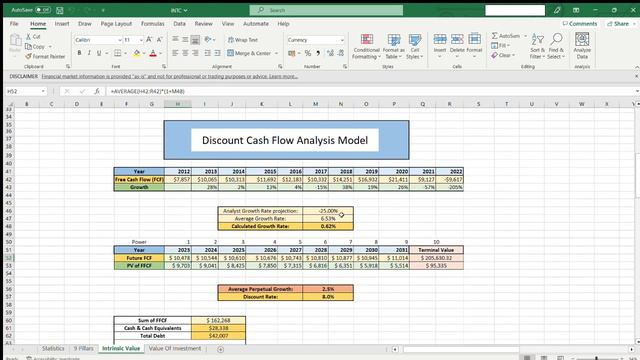
Task: Click the Delete cells icon
Action: [x=457, y=39]
